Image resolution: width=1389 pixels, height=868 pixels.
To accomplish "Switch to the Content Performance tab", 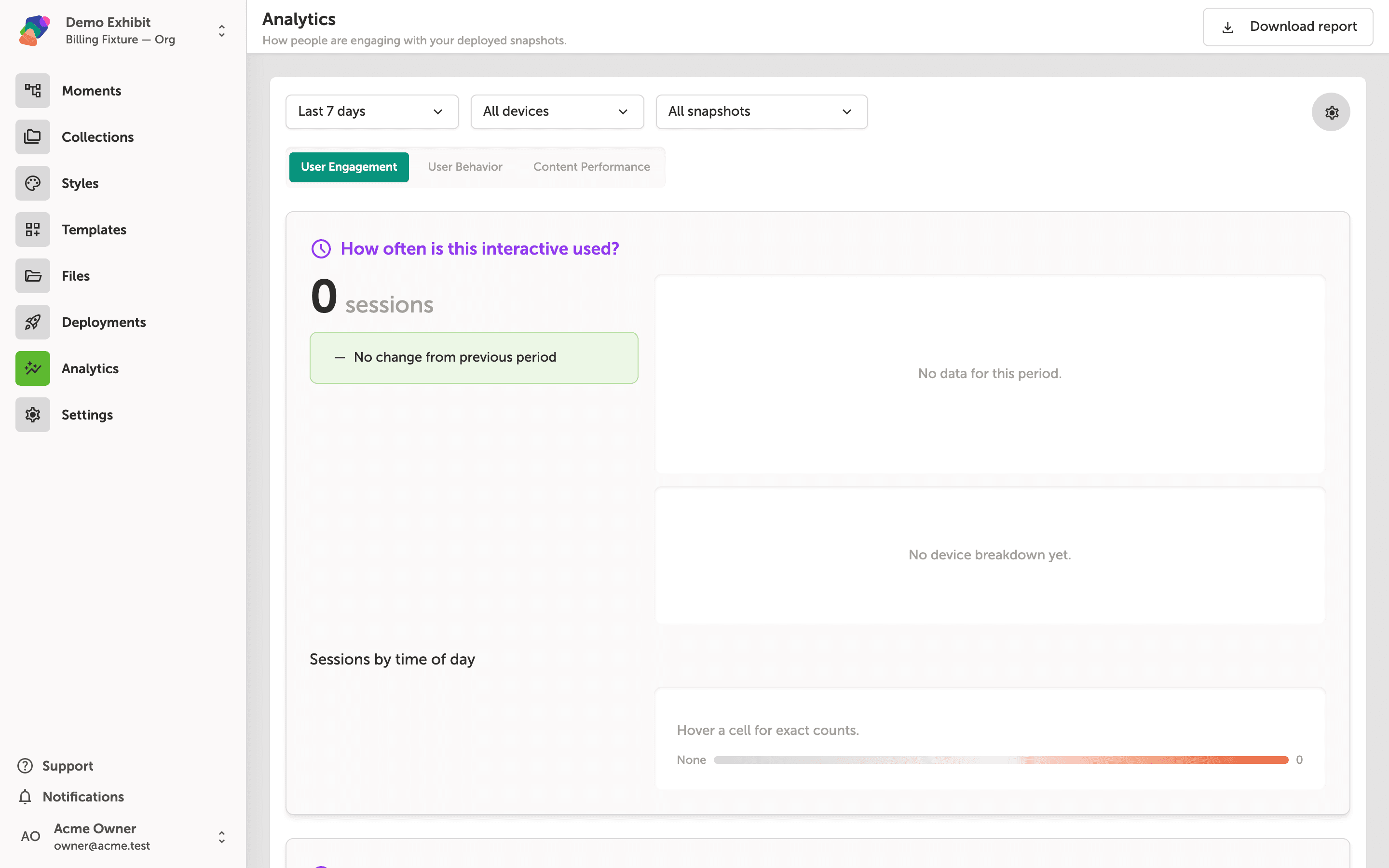I will [591, 167].
